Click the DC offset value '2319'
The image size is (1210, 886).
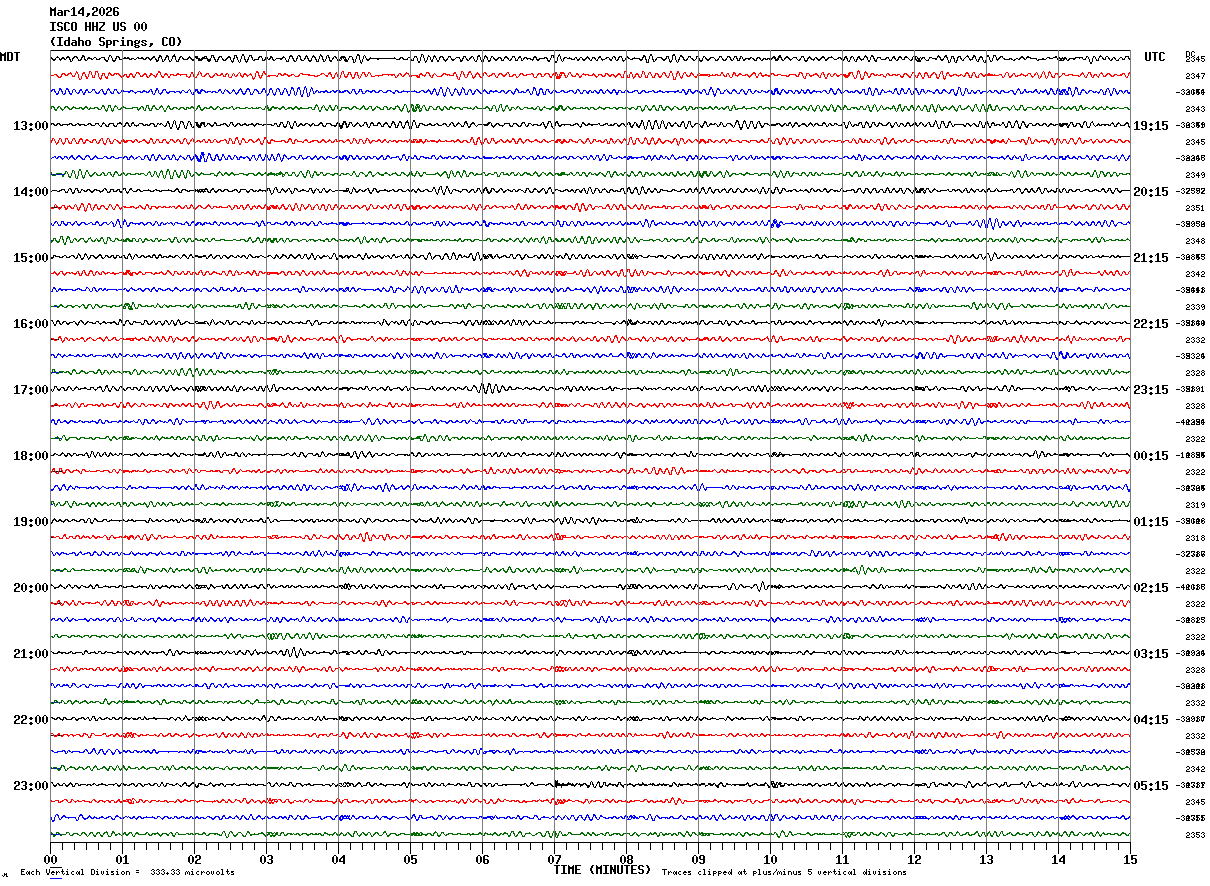click(x=1194, y=505)
